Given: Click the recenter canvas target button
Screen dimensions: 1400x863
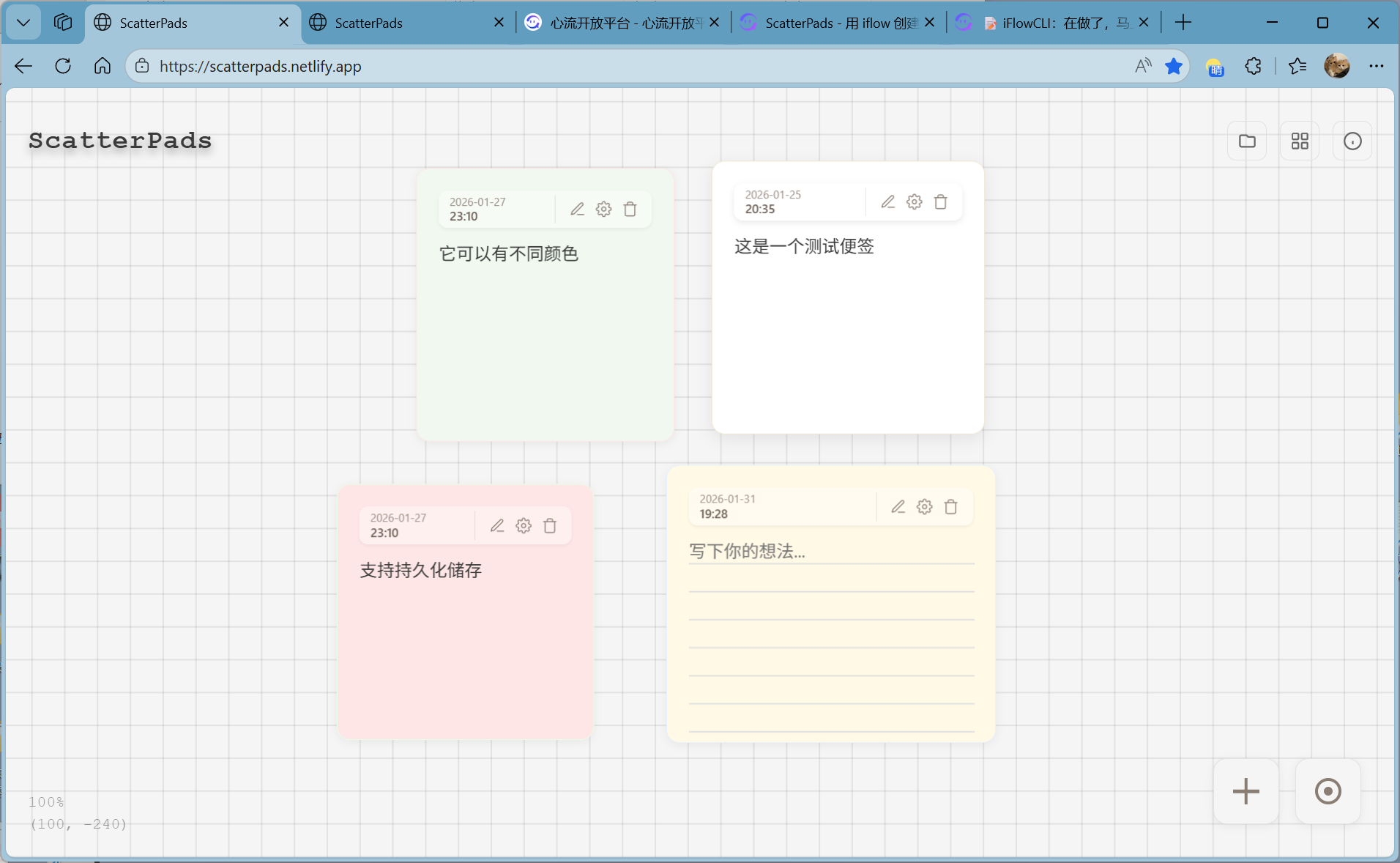Looking at the screenshot, I should pos(1328,791).
